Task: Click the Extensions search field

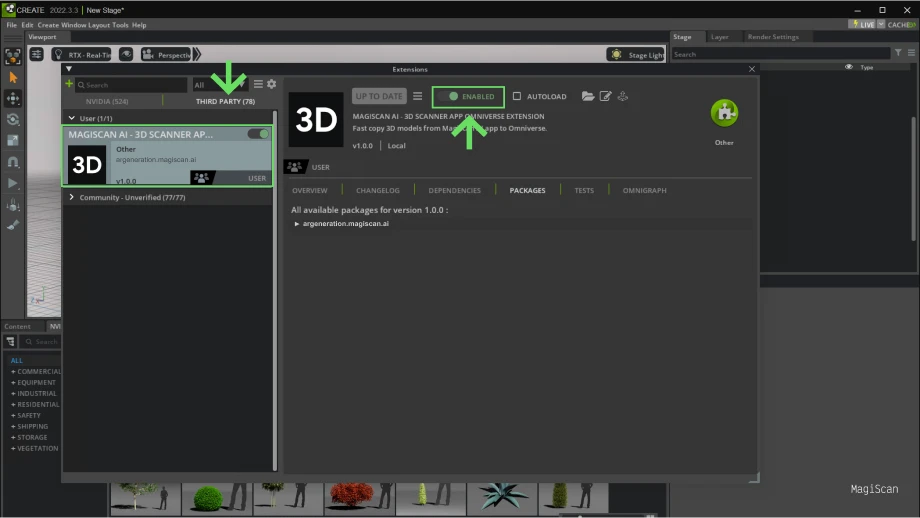Action: click(131, 85)
